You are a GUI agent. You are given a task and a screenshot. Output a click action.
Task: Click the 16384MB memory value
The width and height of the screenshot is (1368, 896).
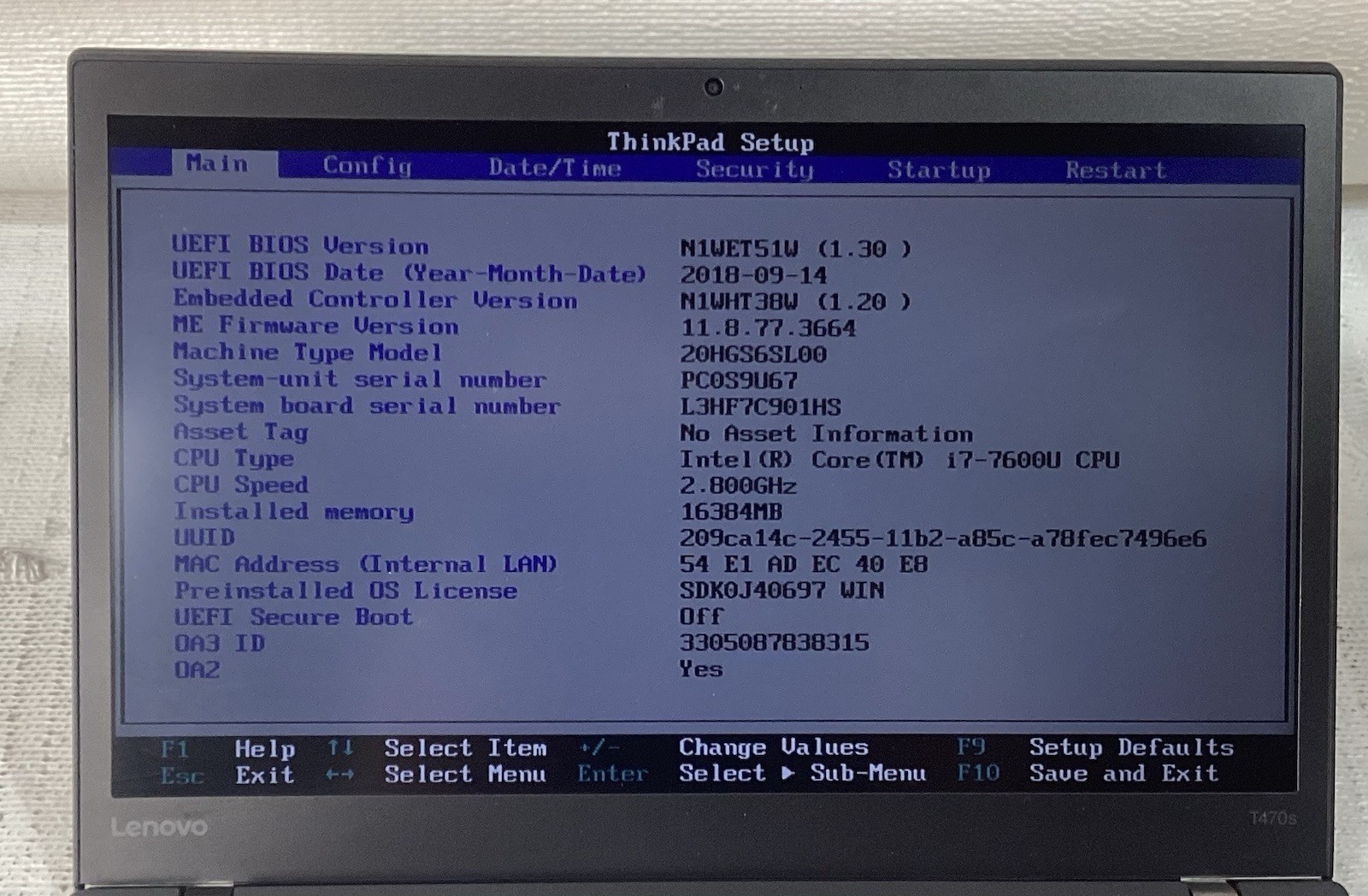pyautogui.click(x=731, y=512)
